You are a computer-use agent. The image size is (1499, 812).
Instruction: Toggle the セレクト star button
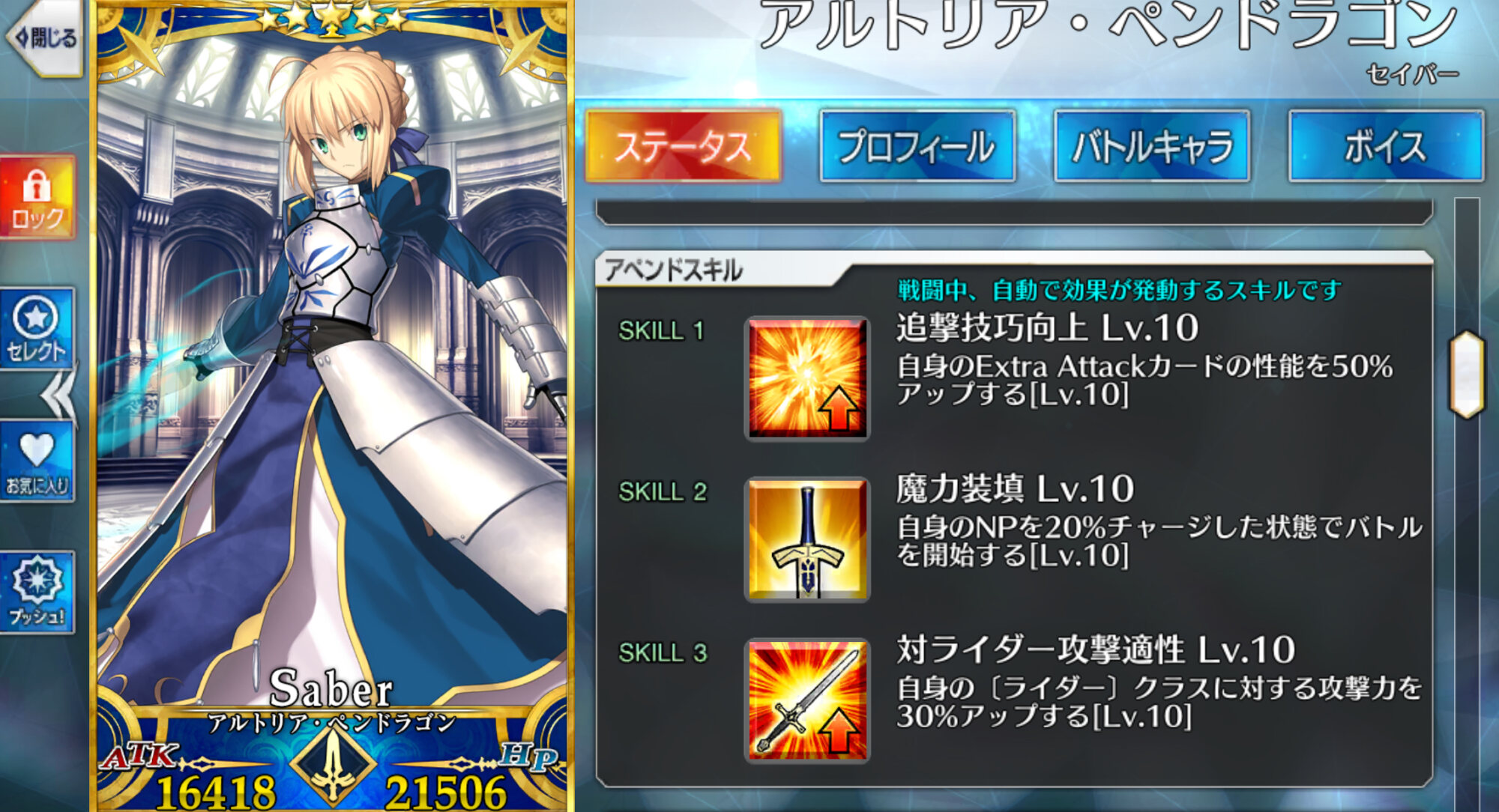point(37,329)
